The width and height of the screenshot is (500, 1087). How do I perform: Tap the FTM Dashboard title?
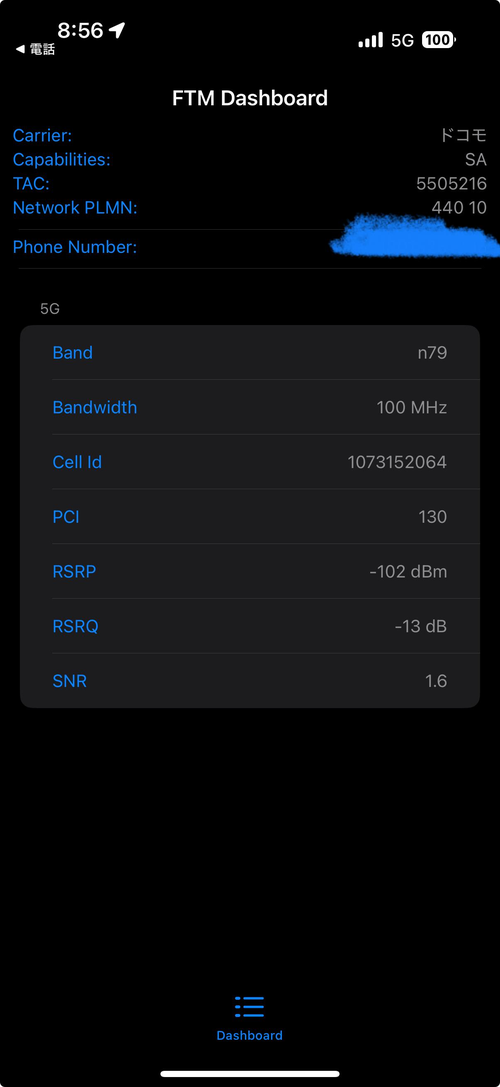(250, 98)
